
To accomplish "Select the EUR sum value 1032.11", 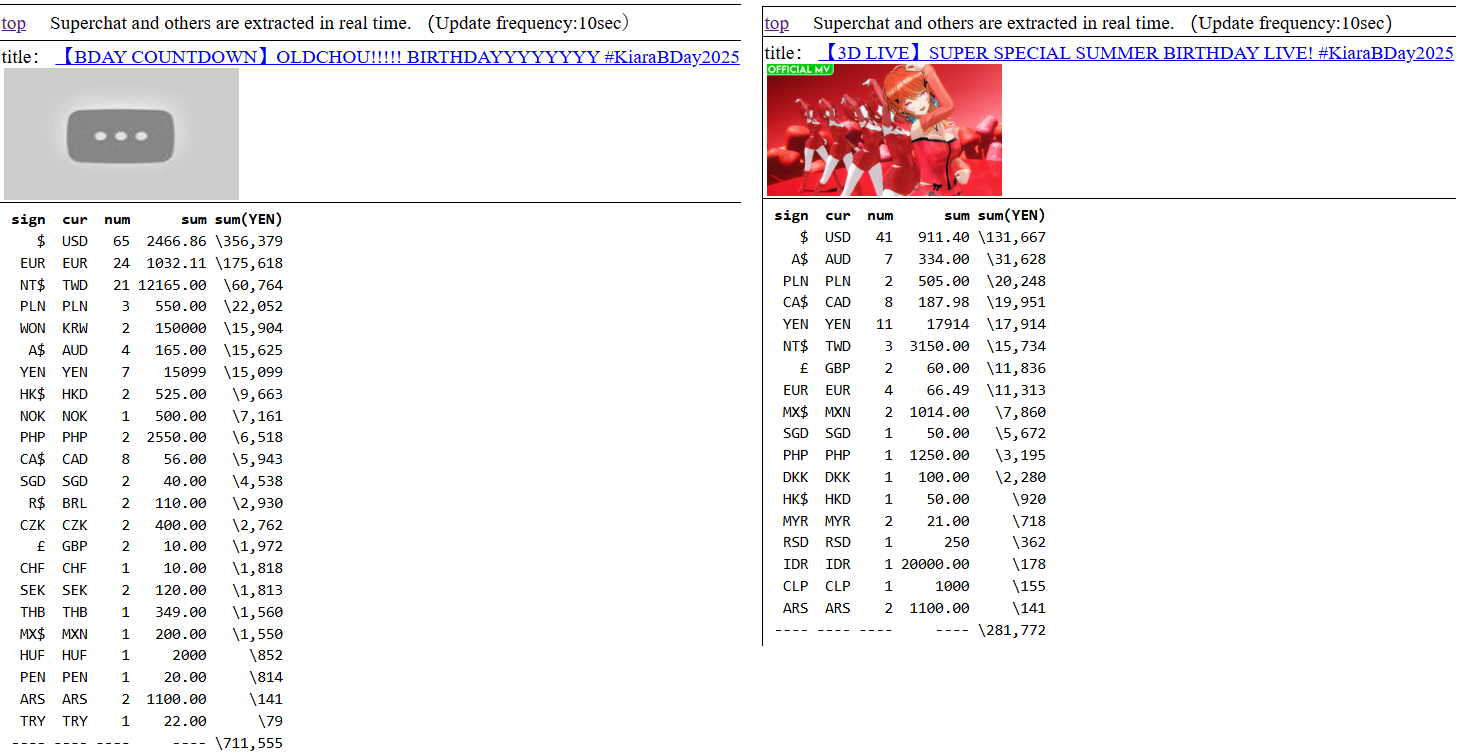I will 177,263.
